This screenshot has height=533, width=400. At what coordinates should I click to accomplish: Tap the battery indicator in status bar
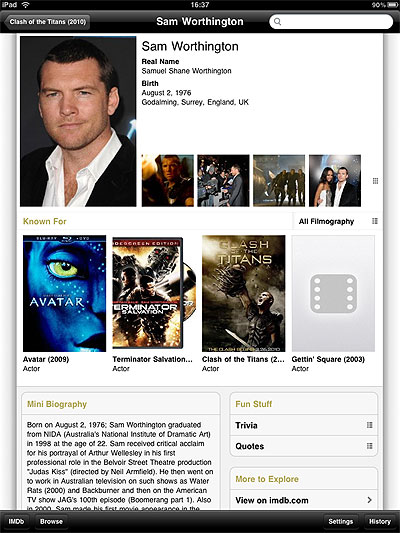coord(392,5)
